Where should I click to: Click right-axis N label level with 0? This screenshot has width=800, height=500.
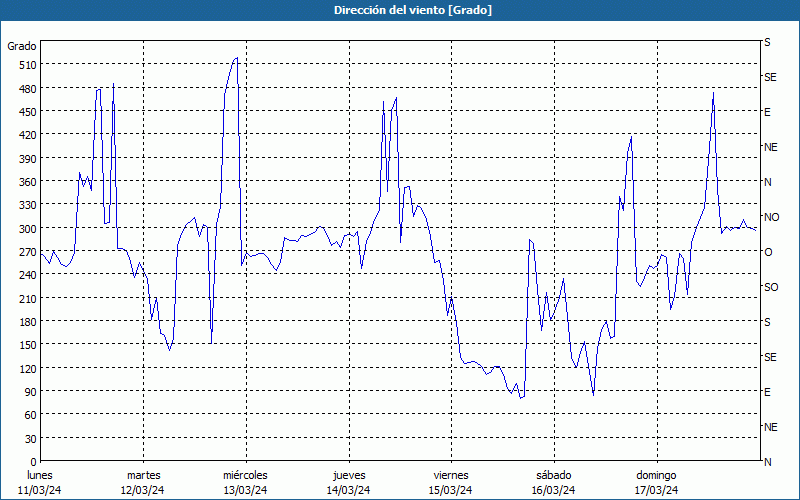(767, 462)
